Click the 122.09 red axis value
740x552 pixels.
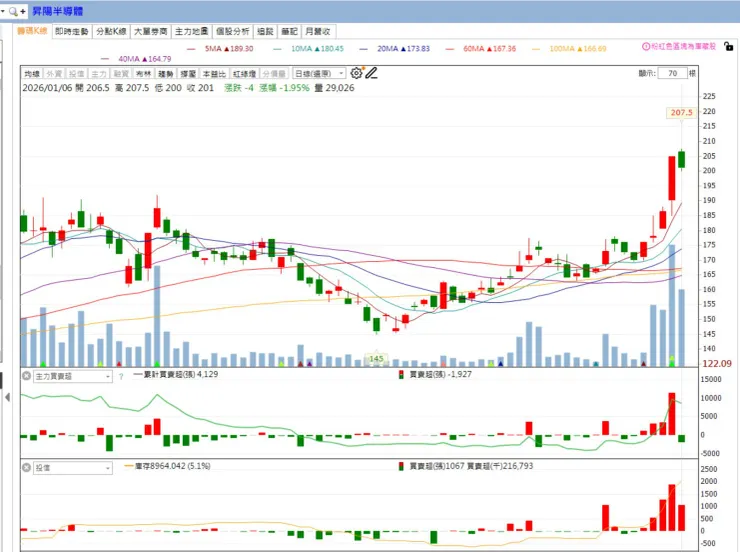(717, 363)
